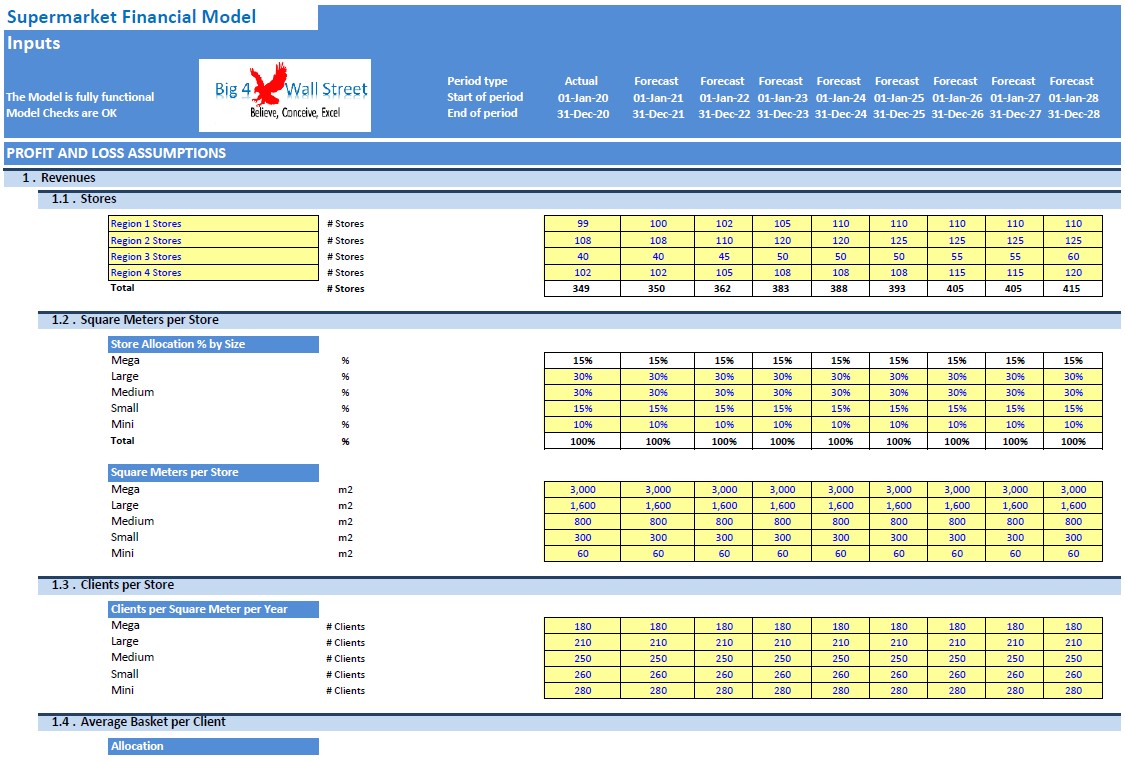The image size is (1125, 763).
Task: Select Small square meters 300 for 2021
Action: (658, 538)
